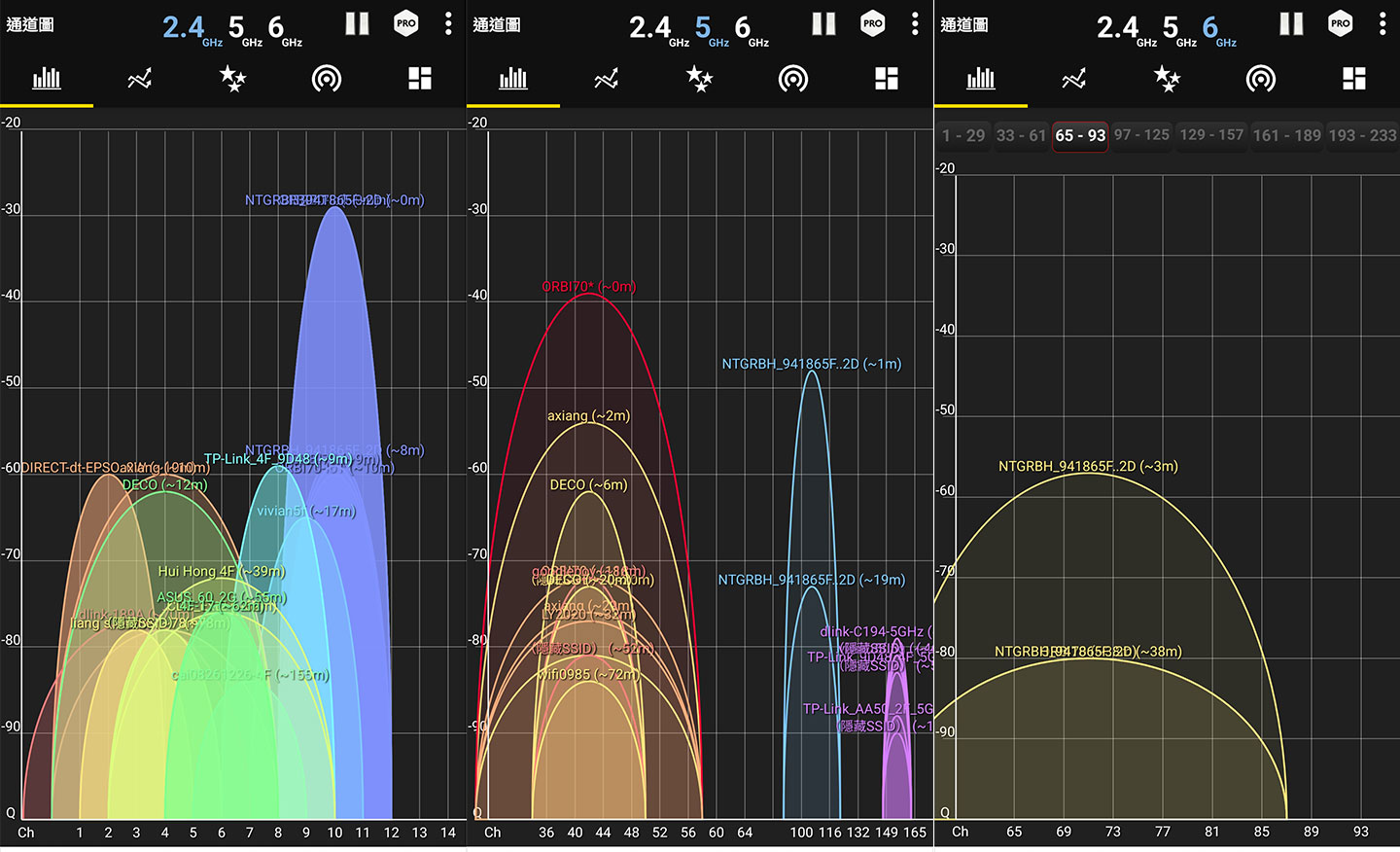Select the 33 - 61 channel range
The width and height of the screenshot is (1400, 852).
pyautogui.click(x=1021, y=135)
